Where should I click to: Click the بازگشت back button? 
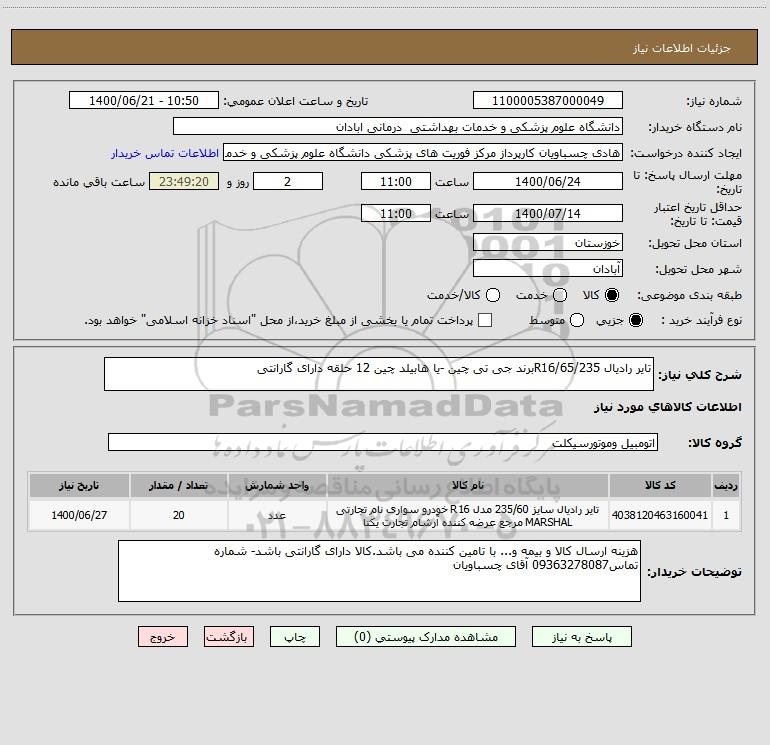229,637
